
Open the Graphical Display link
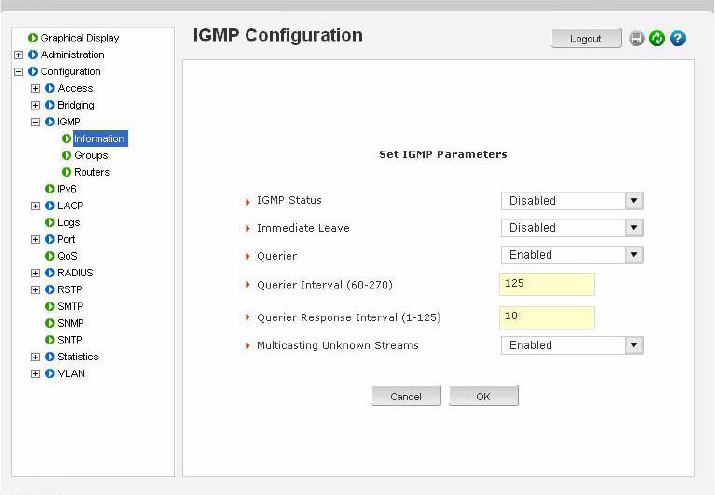[x=80, y=38]
